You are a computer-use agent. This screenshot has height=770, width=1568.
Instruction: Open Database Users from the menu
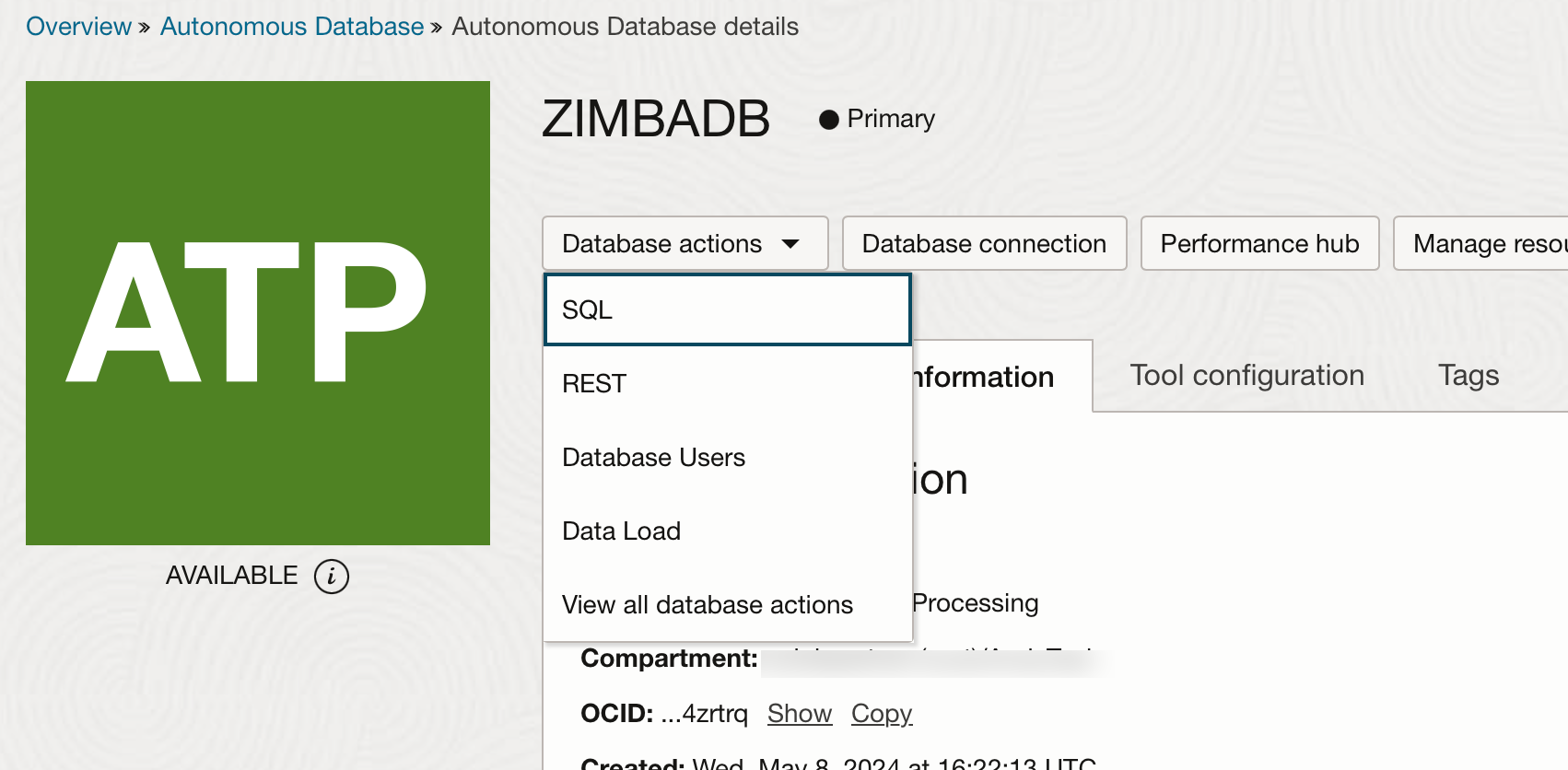click(x=727, y=458)
